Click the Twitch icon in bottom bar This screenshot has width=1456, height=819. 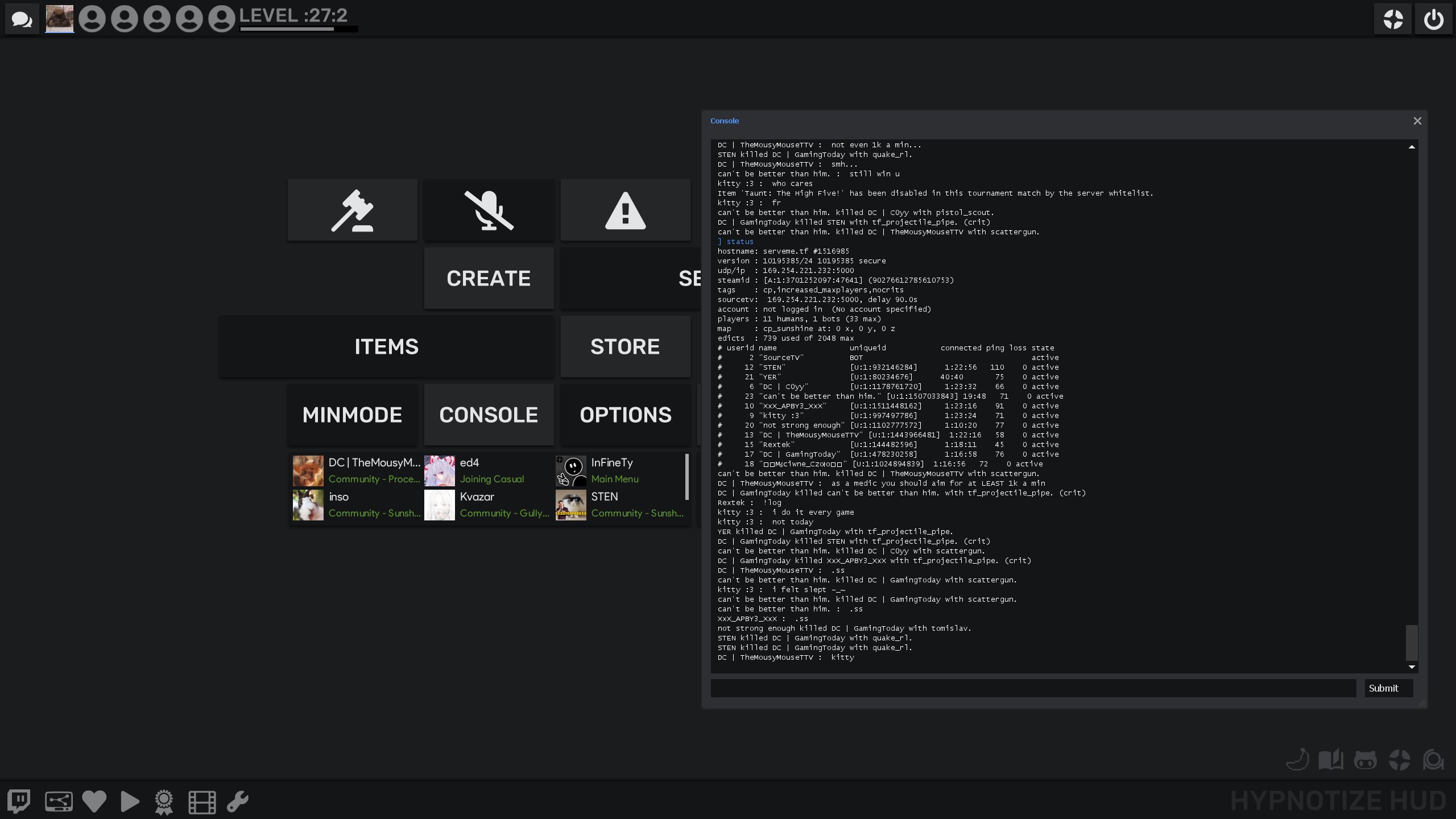point(19,801)
